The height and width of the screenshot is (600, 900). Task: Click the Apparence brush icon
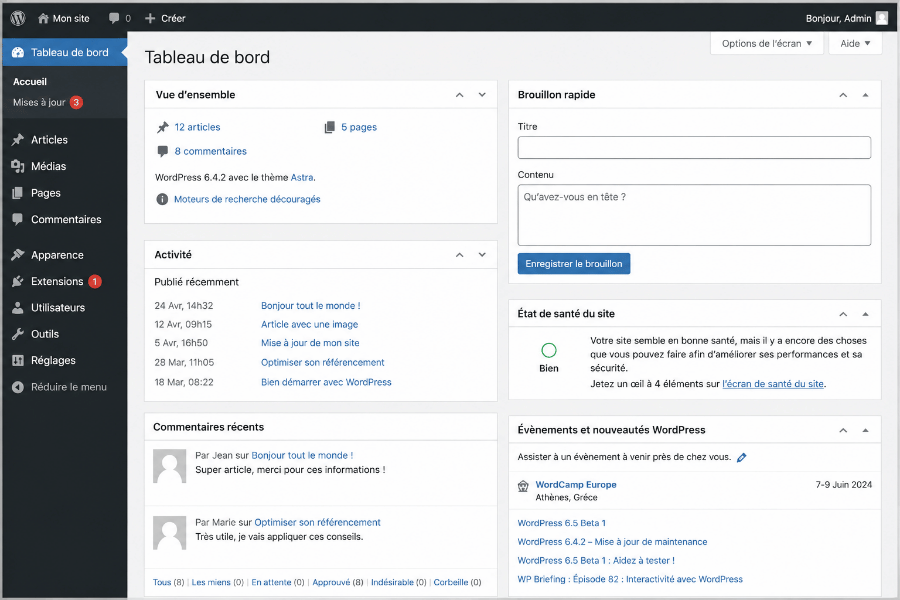(18, 255)
